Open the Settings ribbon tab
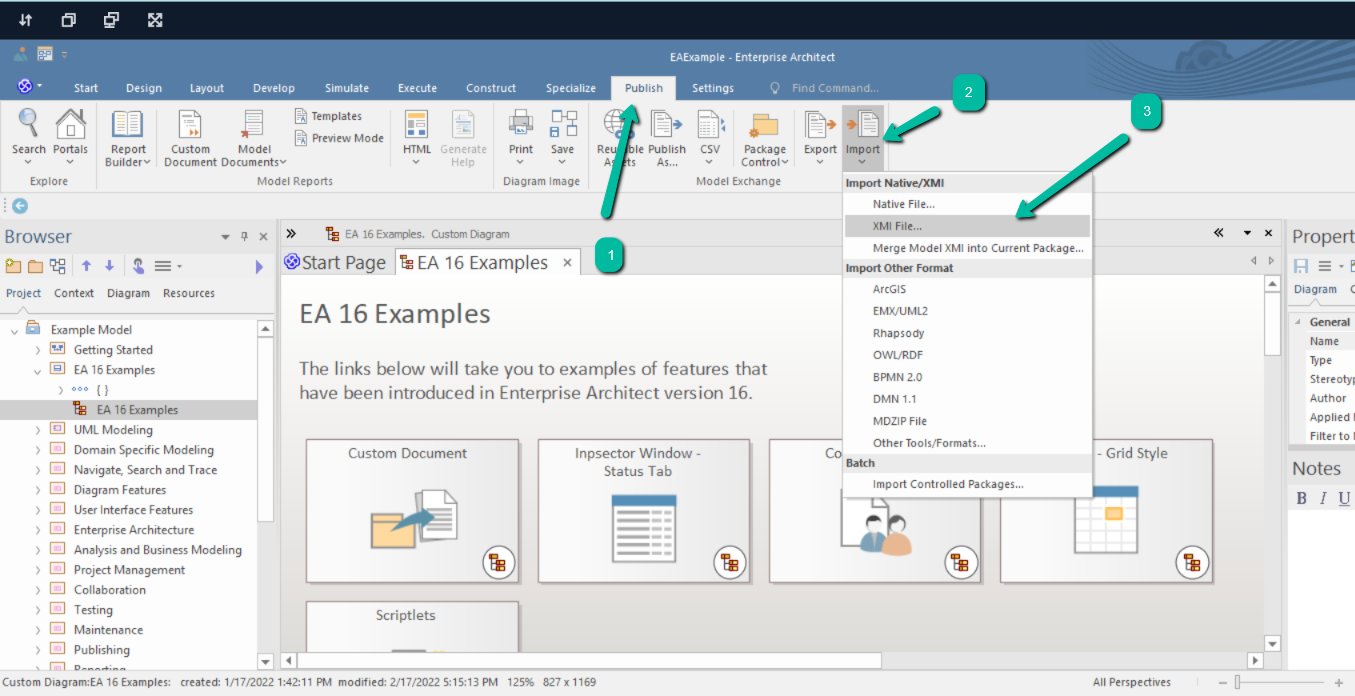 pos(713,88)
